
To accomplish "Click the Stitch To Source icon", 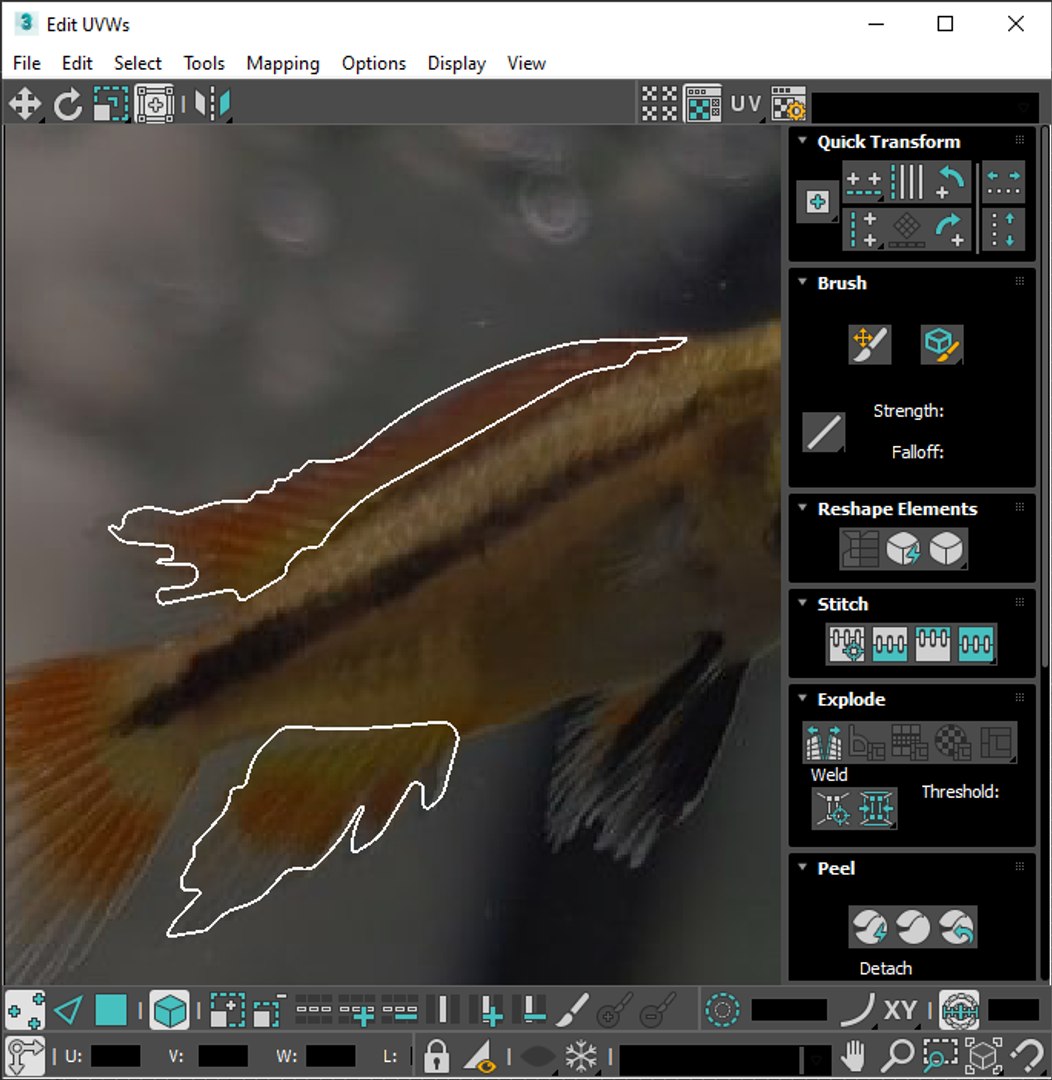I will 932,644.
